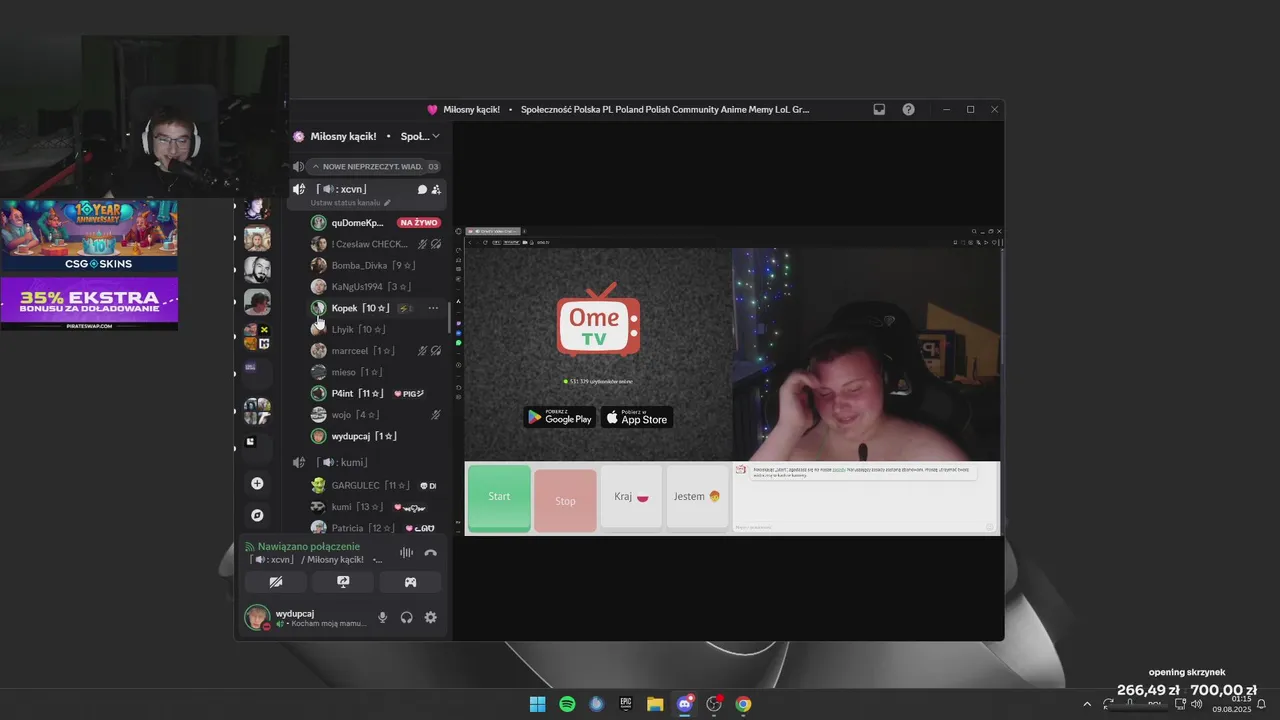Select user KaNgUs1994 in voice list
1280x720 pixels.
[x=371, y=287]
